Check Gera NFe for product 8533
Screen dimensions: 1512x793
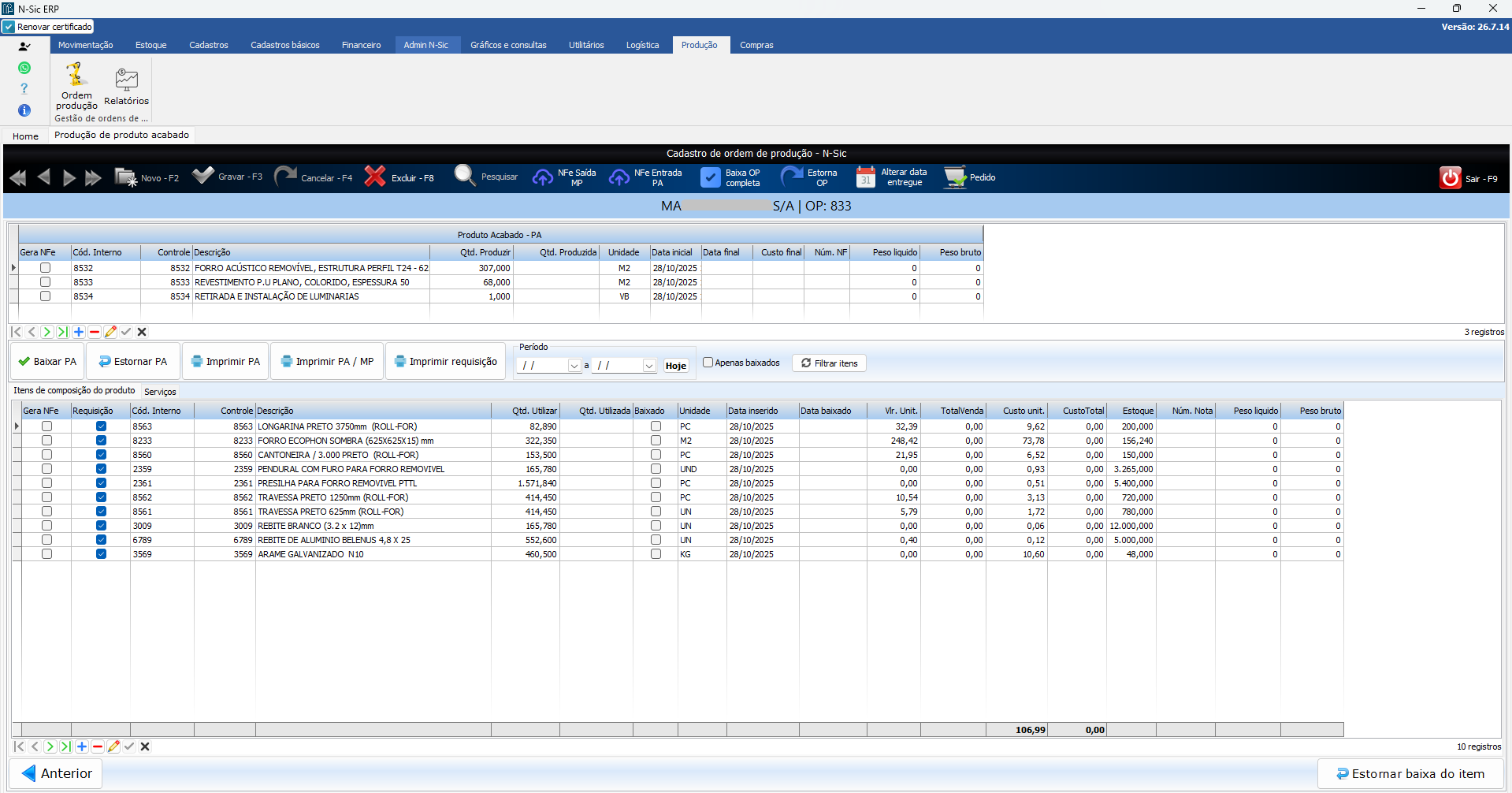click(45, 282)
